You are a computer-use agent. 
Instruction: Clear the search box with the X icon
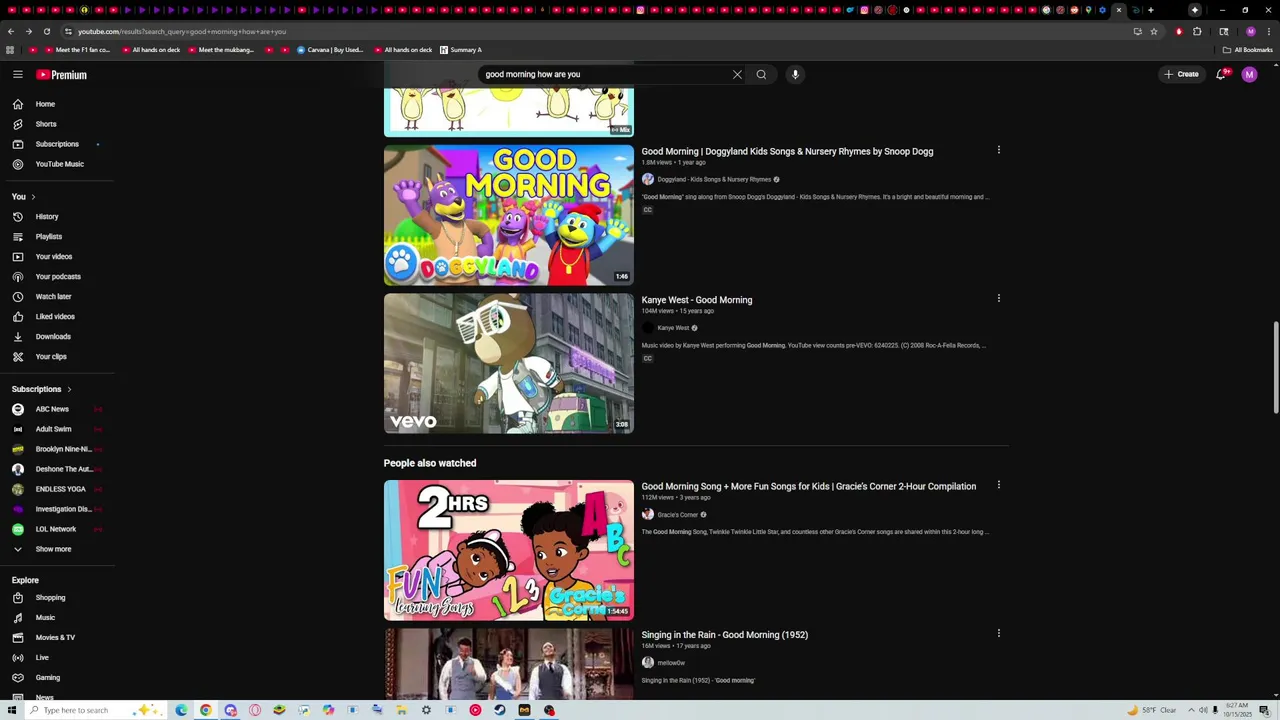pos(737,74)
